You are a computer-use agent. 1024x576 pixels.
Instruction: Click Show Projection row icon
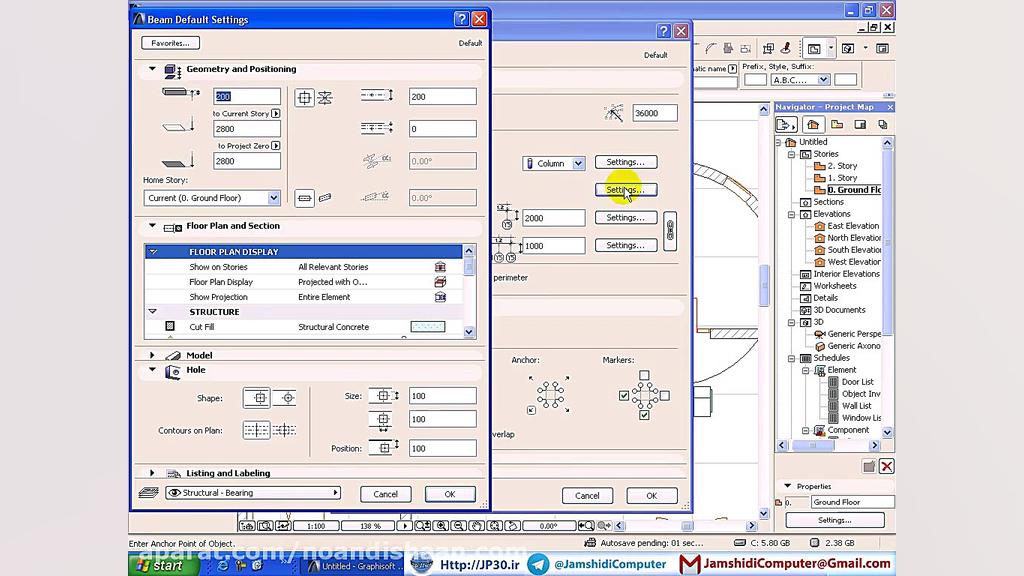point(440,297)
